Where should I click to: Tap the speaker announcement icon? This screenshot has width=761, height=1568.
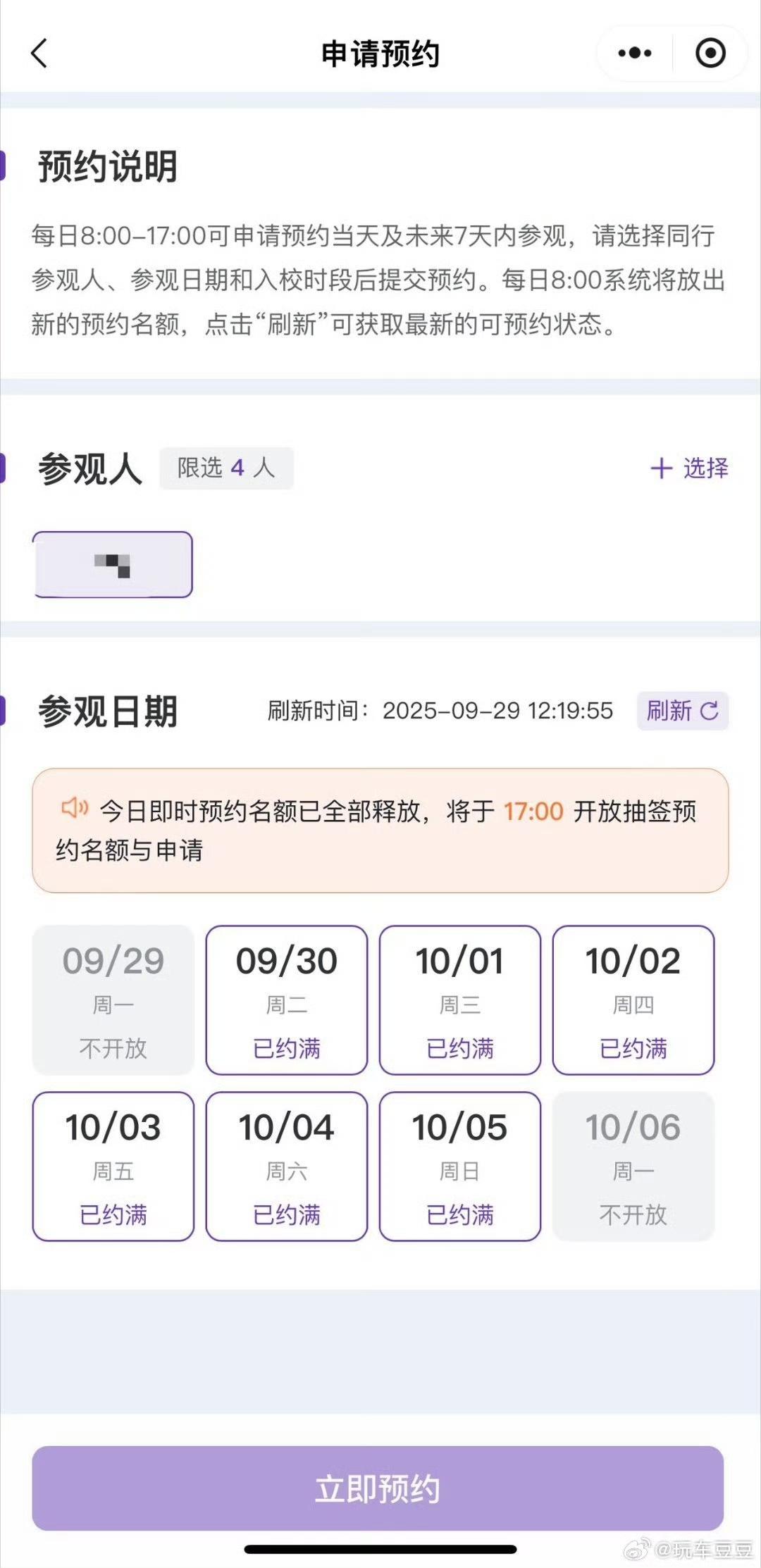(74, 808)
